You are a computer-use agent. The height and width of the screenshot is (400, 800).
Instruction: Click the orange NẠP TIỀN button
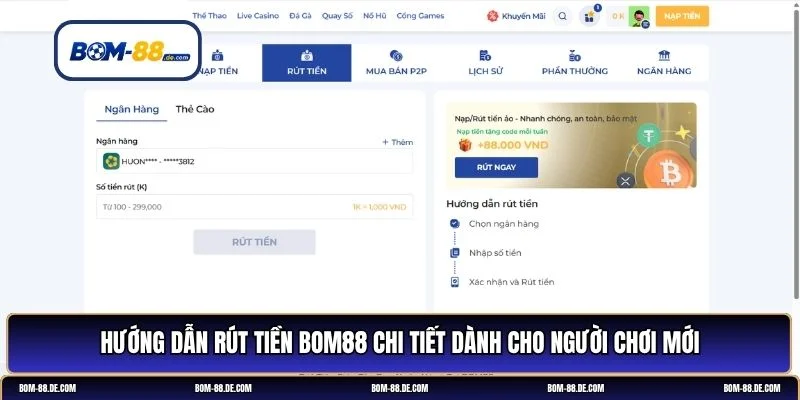click(x=682, y=16)
